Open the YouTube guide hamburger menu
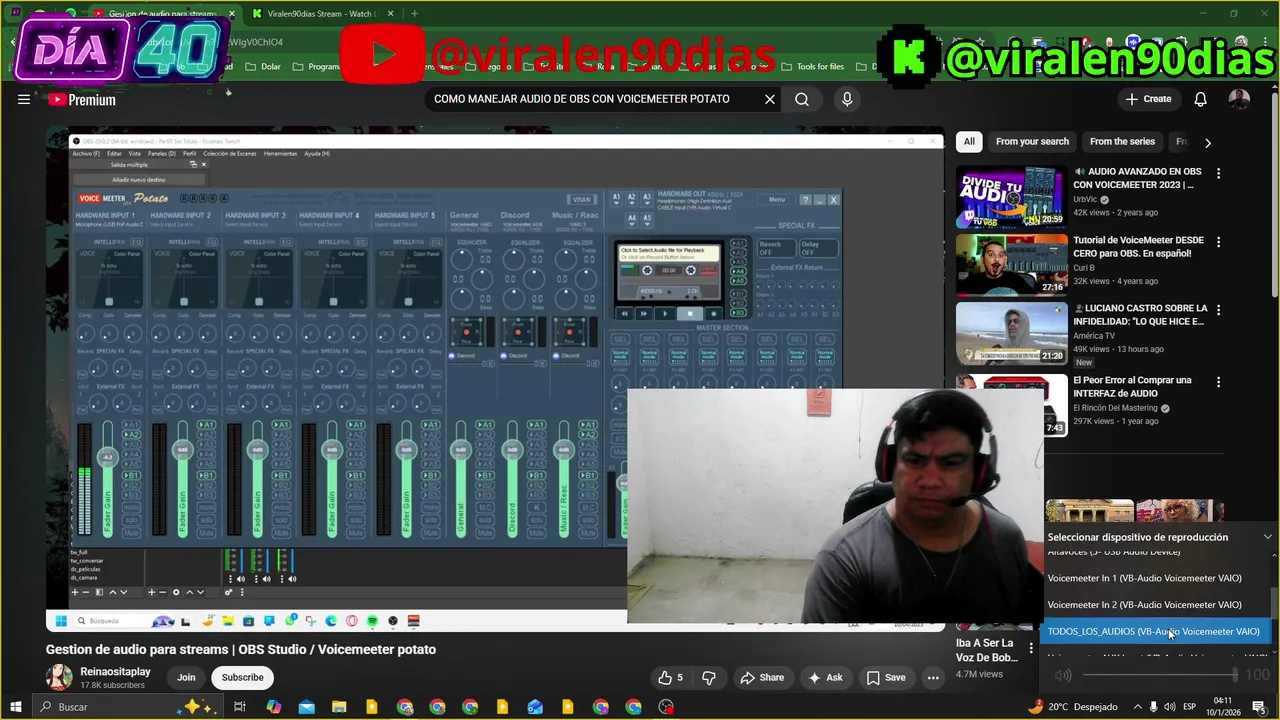The height and width of the screenshot is (720, 1280). point(24,99)
